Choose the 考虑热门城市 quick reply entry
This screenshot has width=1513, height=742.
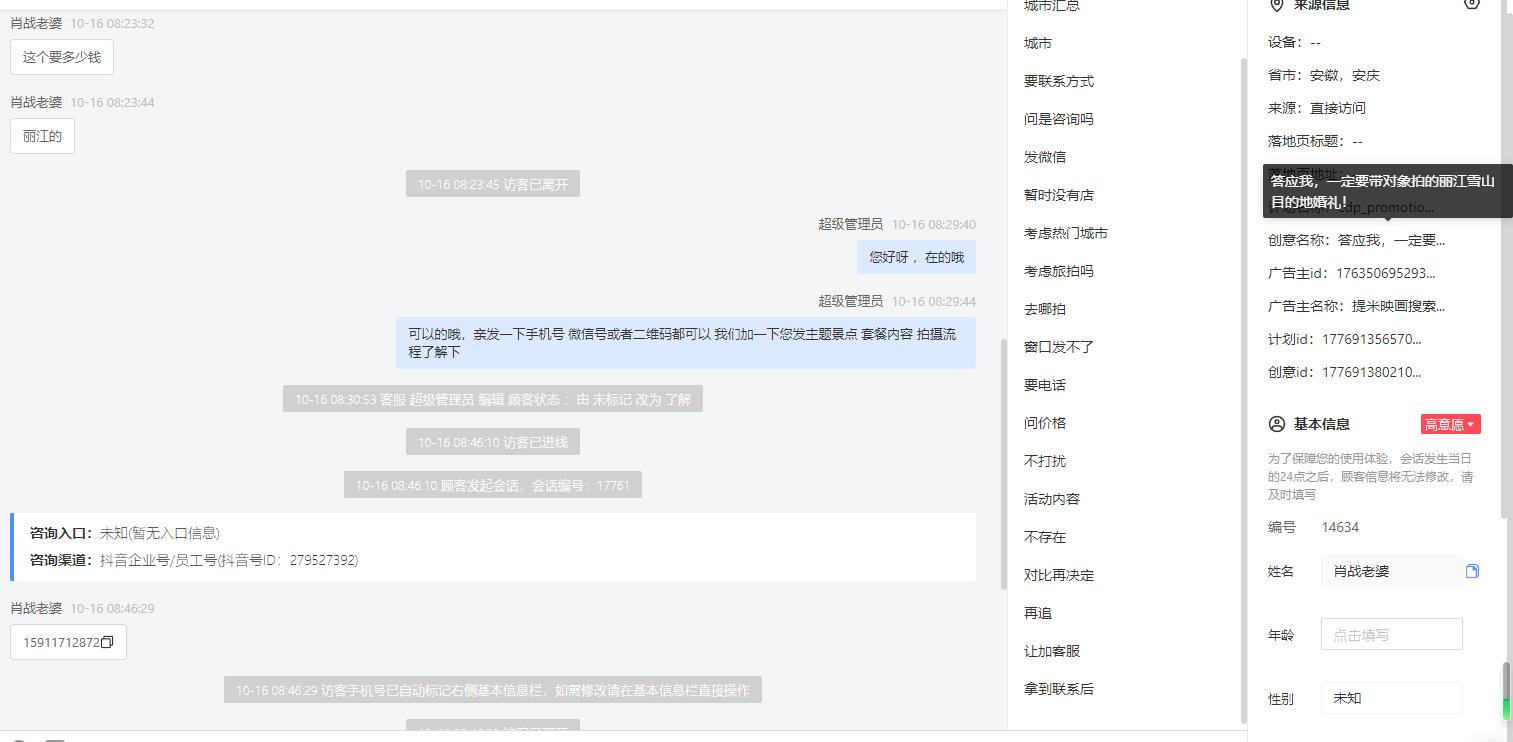point(1066,233)
